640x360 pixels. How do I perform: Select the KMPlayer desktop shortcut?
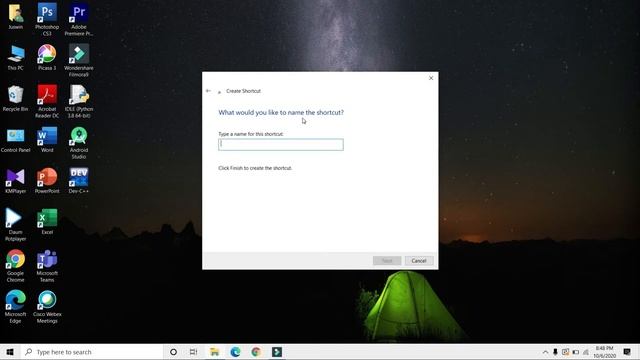16,180
